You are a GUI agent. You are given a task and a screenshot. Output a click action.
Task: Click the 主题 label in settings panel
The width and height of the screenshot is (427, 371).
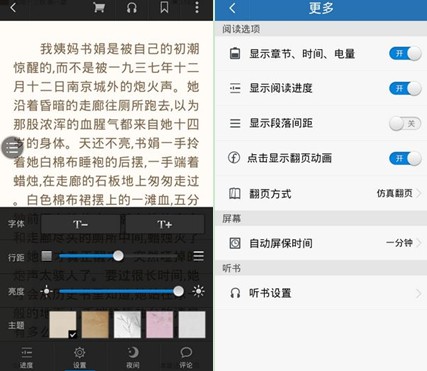pyautogui.click(x=16, y=325)
